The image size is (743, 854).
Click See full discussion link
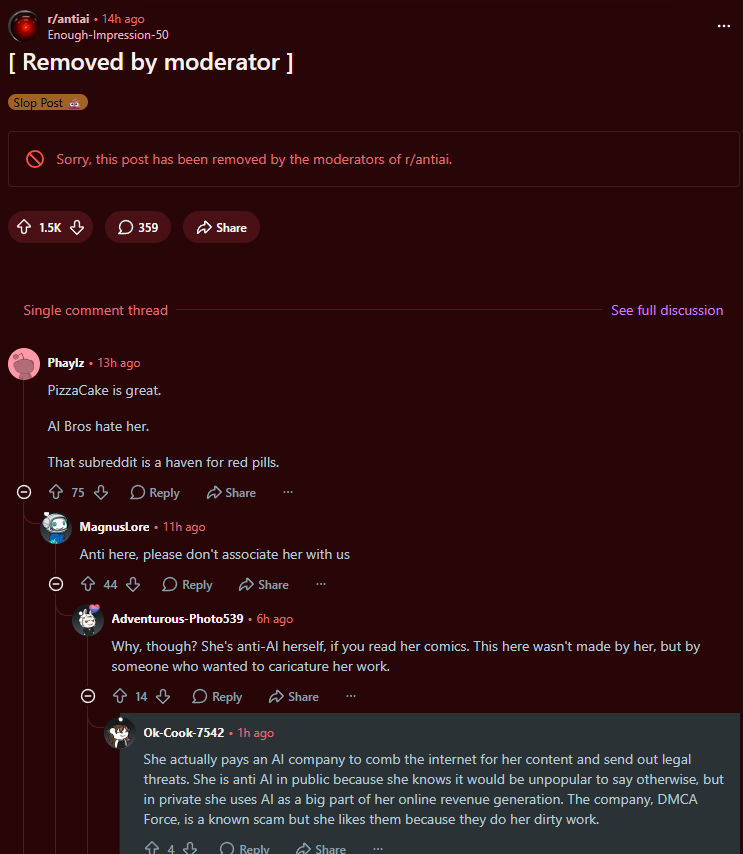667,310
